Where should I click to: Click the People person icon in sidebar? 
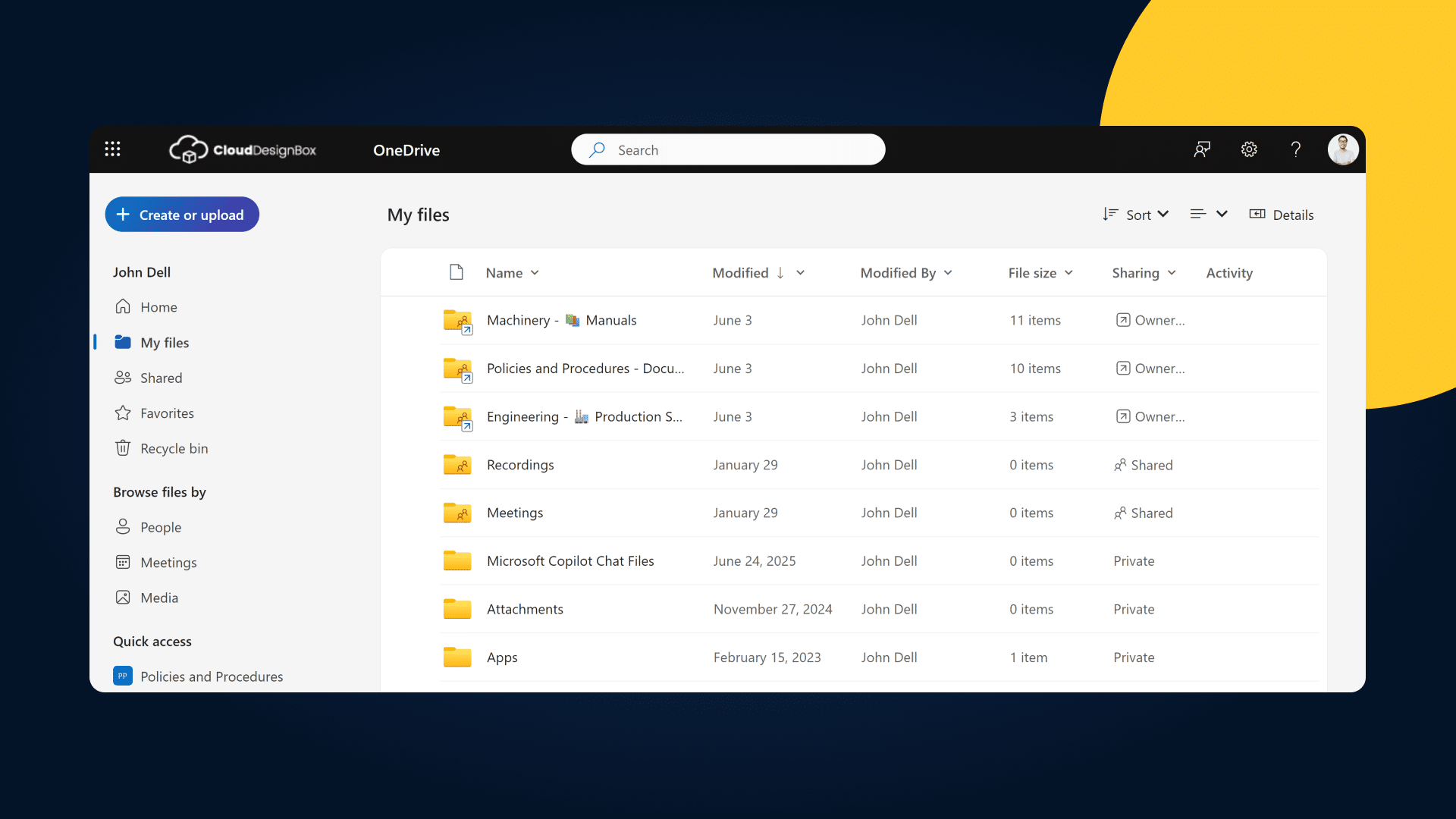click(123, 526)
